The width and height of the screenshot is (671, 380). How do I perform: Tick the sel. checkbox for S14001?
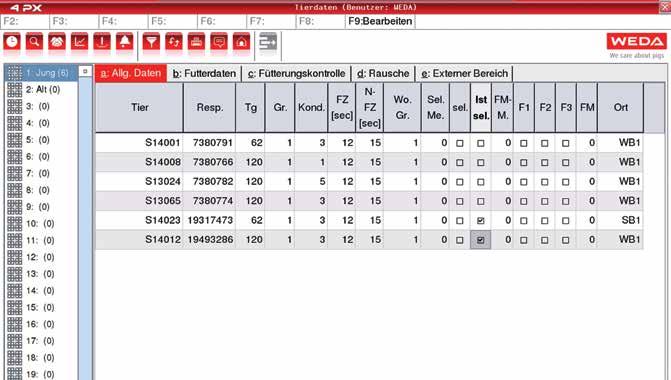460,143
